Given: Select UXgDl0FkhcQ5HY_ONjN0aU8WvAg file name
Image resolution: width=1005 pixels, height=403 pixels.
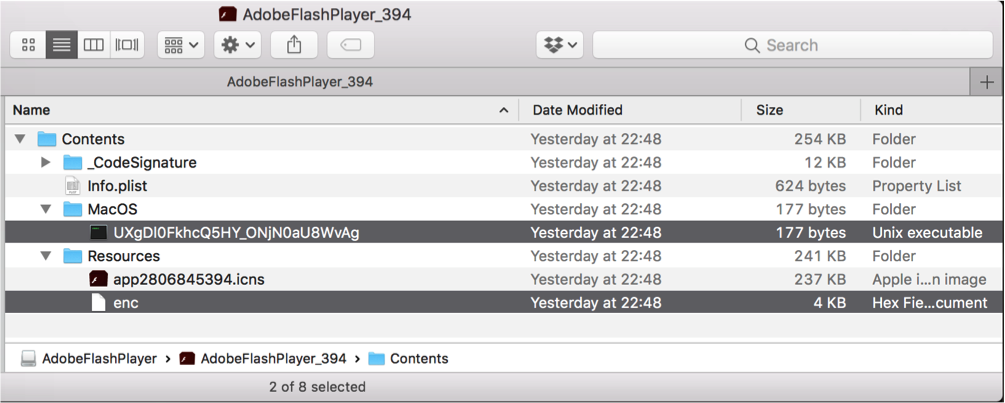Looking at the screenshot, I should point(236,233).
